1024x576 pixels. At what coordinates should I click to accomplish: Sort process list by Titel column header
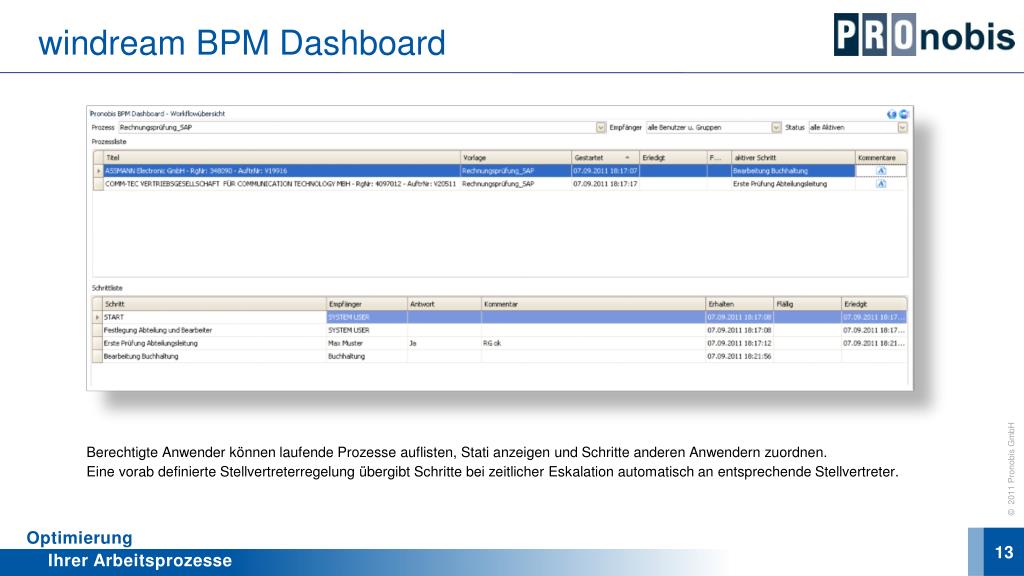[x=282, y=158]
